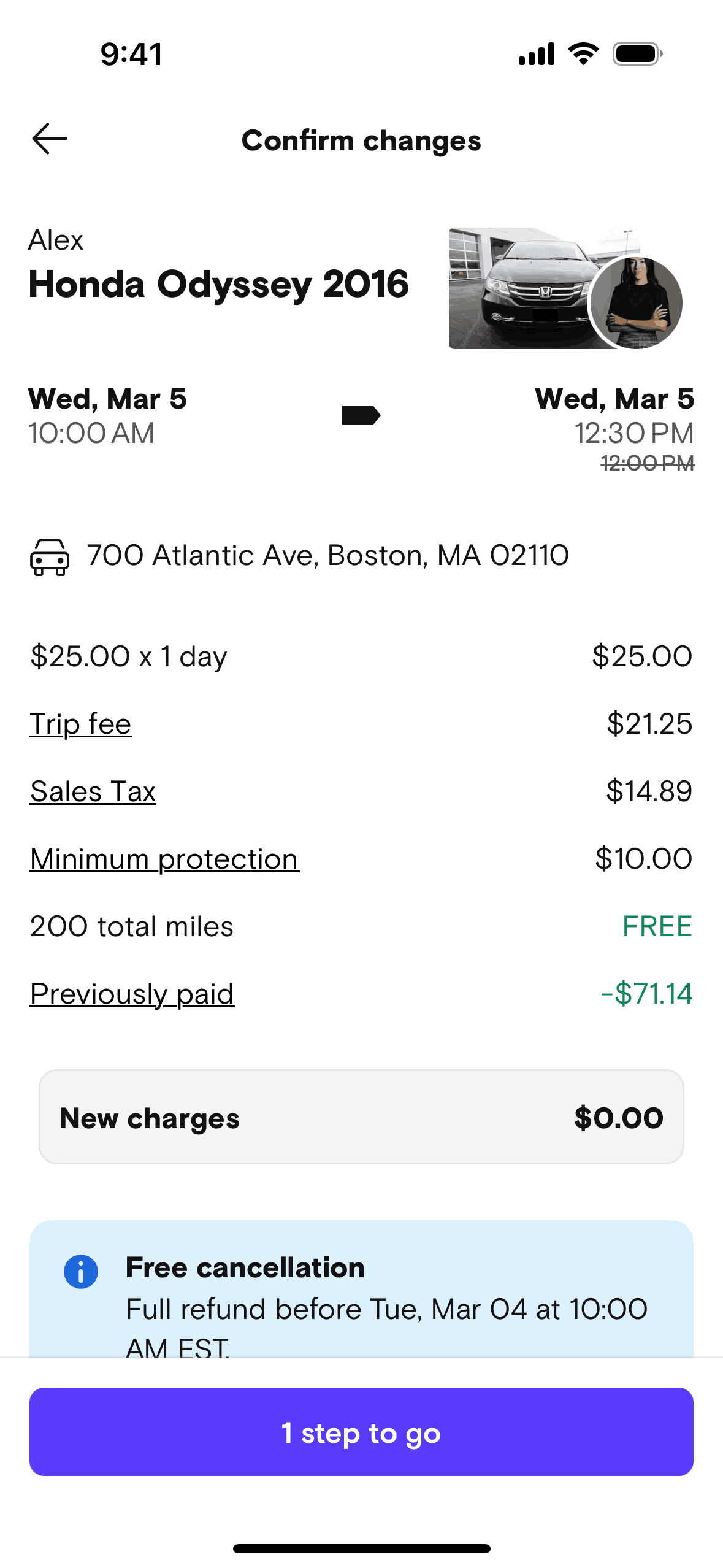Image resolution: width=723 pixels, height=1568 pixels.
Task: Tap the car location icon
Action: (50, 556)
